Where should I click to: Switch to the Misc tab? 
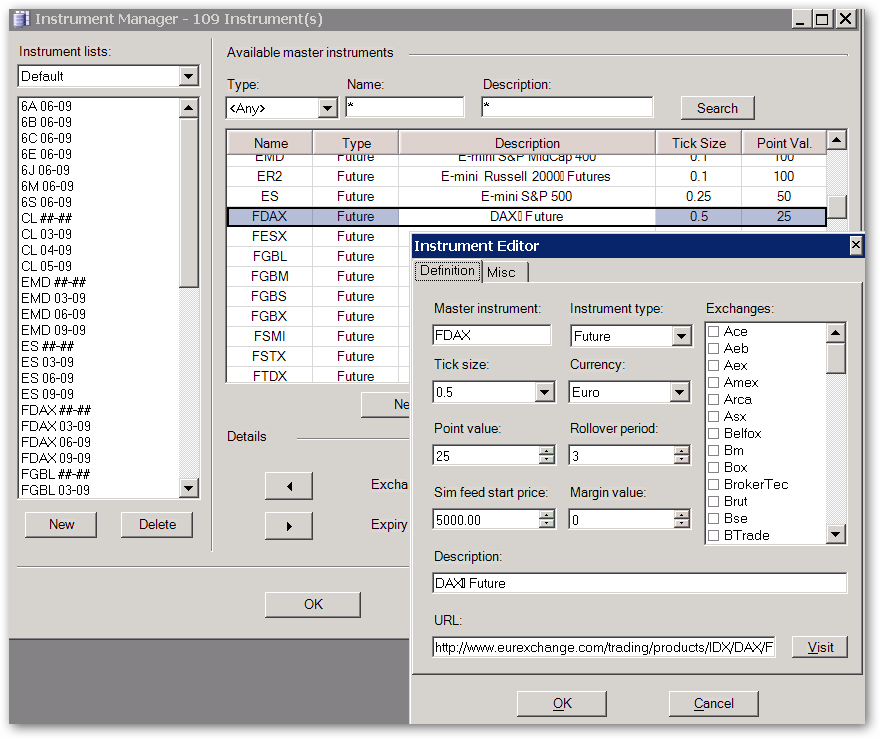(x=501, y=273)
